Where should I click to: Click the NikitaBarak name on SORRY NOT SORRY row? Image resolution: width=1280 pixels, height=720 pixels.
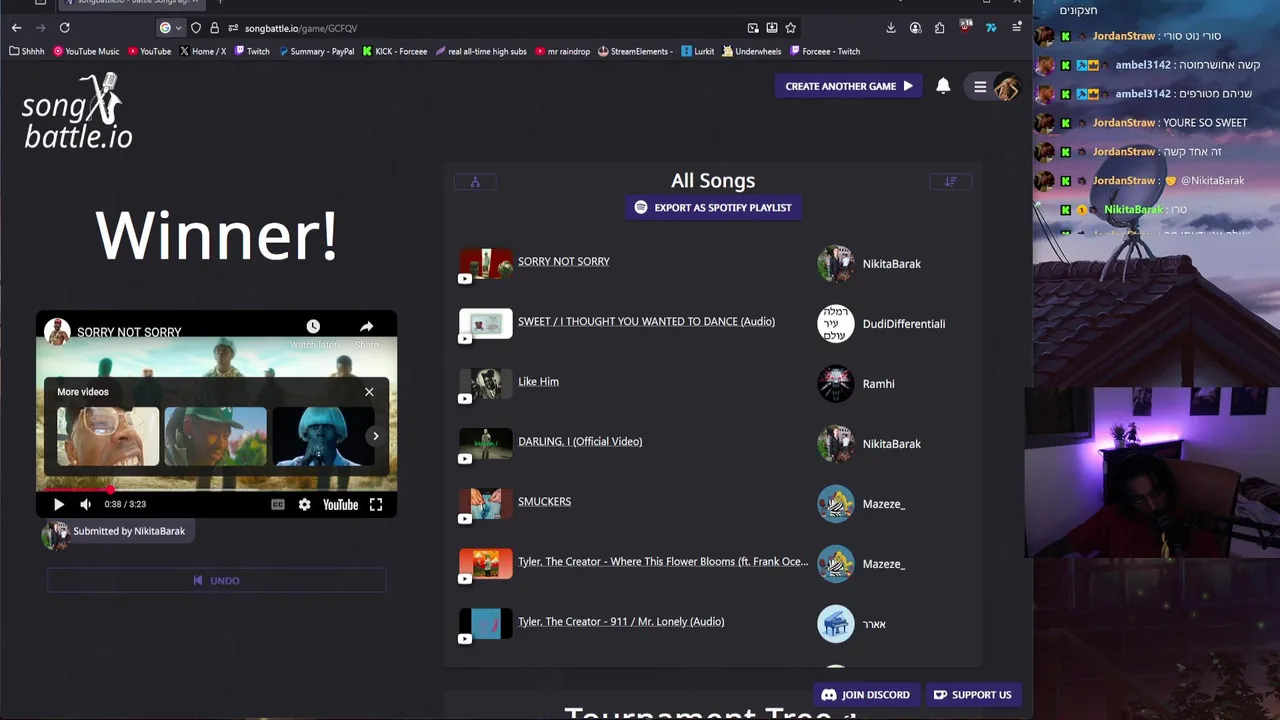[x=892, y=264]
